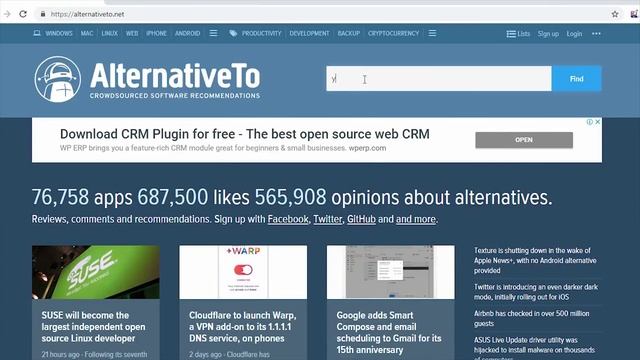The image size is (640, 360).
Task: Click the ad info icon
Action: 589,122
